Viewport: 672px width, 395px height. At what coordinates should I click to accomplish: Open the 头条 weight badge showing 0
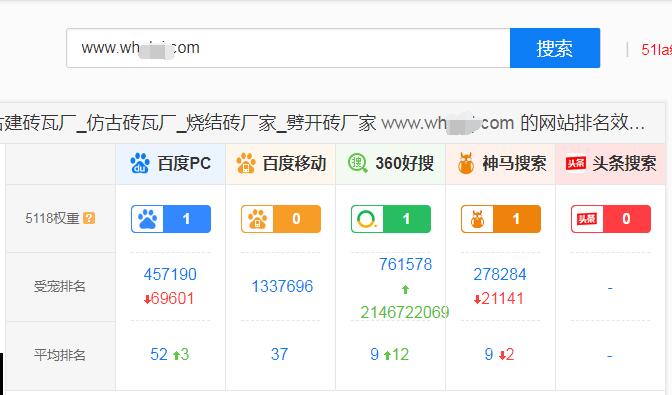pos(611,219)
